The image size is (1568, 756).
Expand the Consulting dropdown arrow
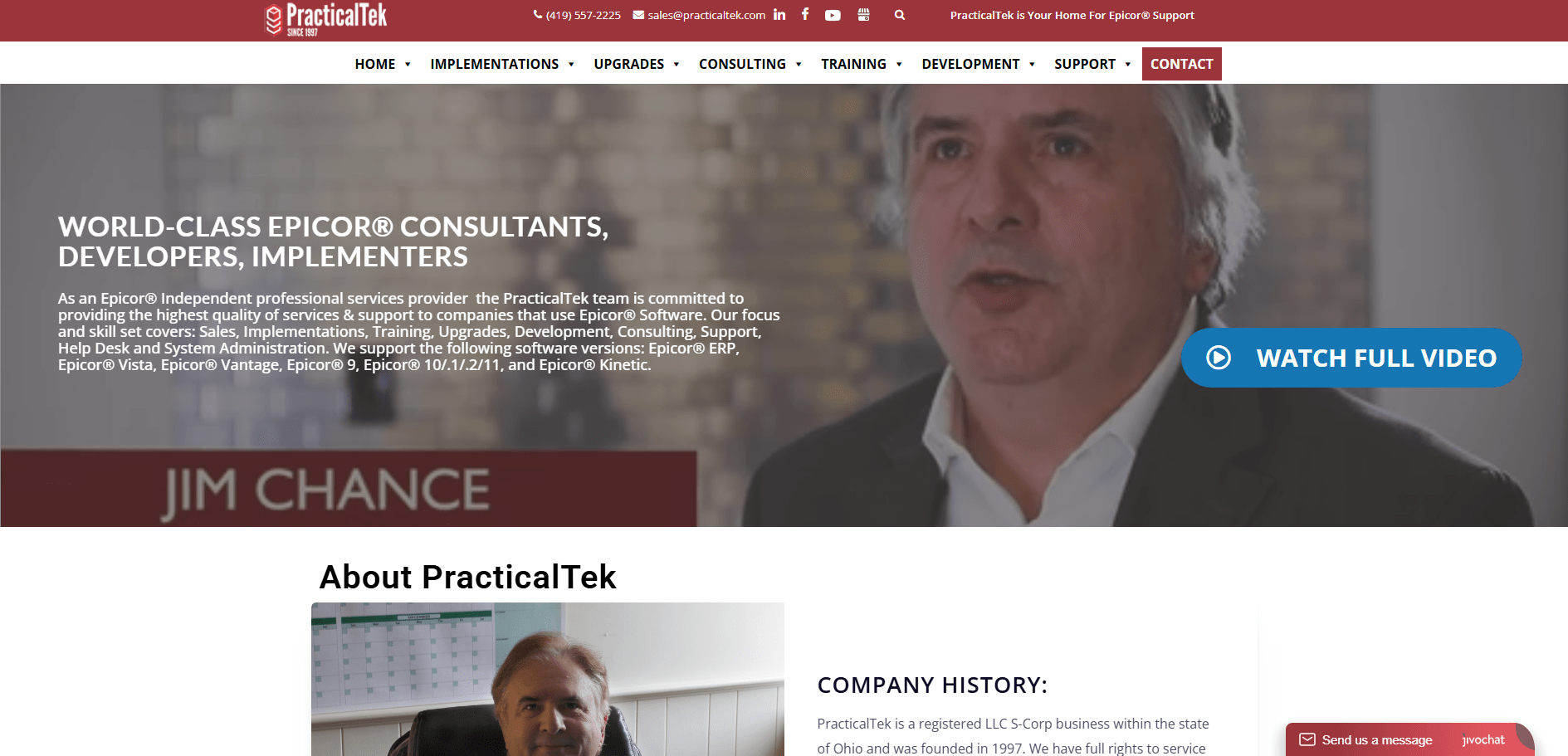coord(799,65)
